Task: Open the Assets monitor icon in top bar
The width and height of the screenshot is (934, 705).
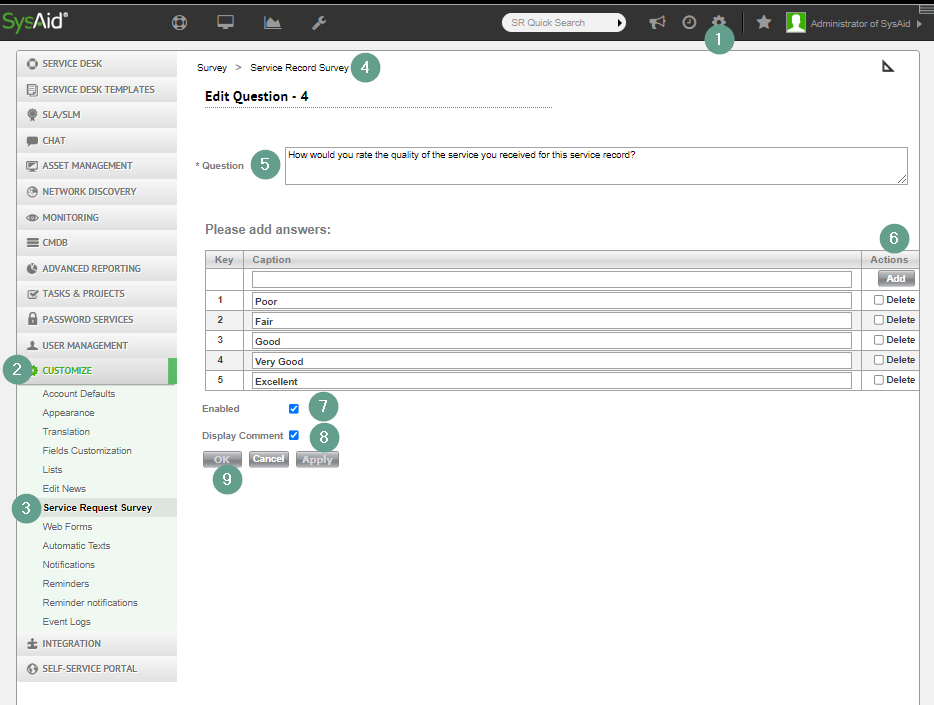Action: point(225,23)
